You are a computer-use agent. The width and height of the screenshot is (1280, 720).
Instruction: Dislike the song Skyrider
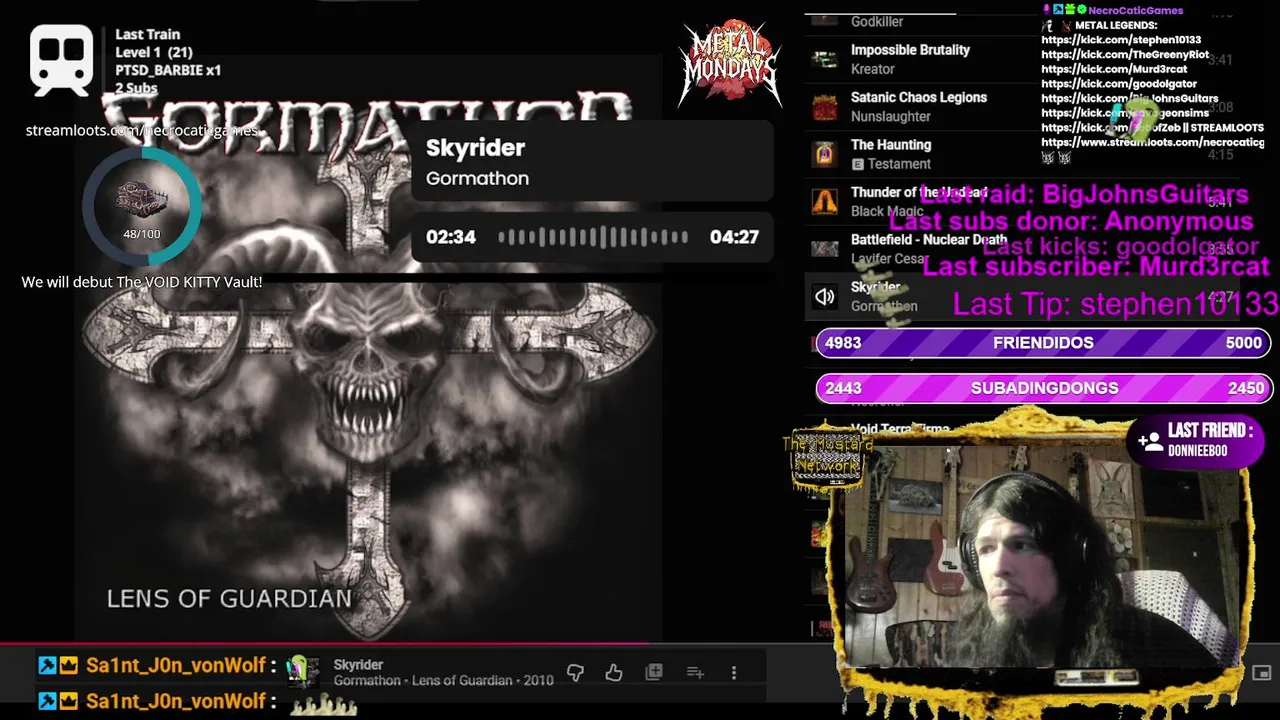pos(575,673)
